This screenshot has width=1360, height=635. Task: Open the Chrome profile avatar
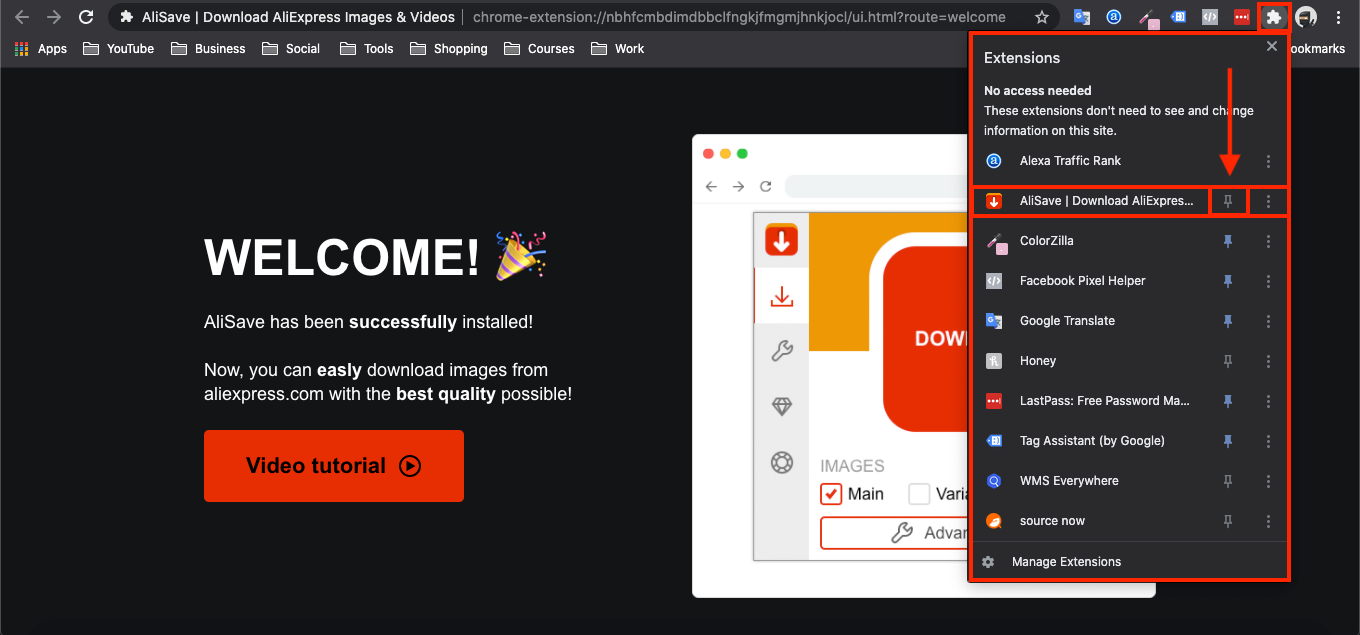1306,17
